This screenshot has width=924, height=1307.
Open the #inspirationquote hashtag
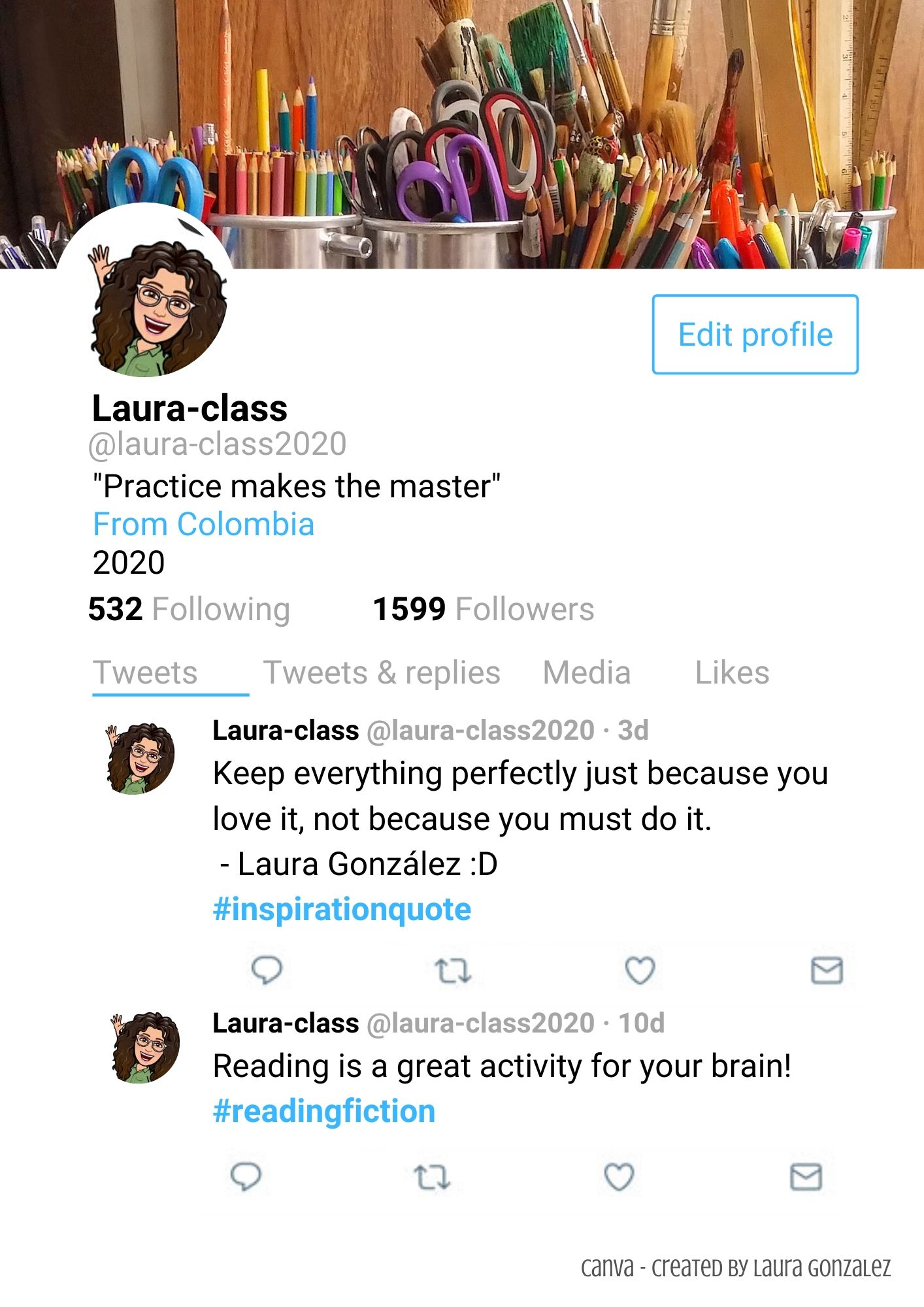(342, 909)
